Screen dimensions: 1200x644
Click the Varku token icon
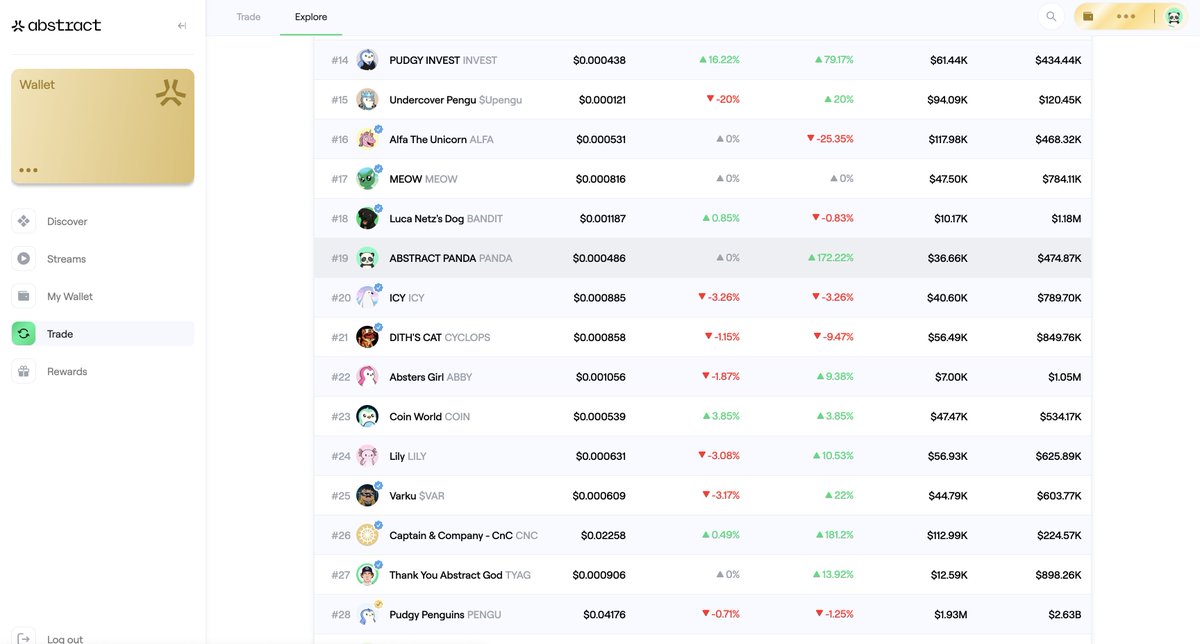(367, 495)
